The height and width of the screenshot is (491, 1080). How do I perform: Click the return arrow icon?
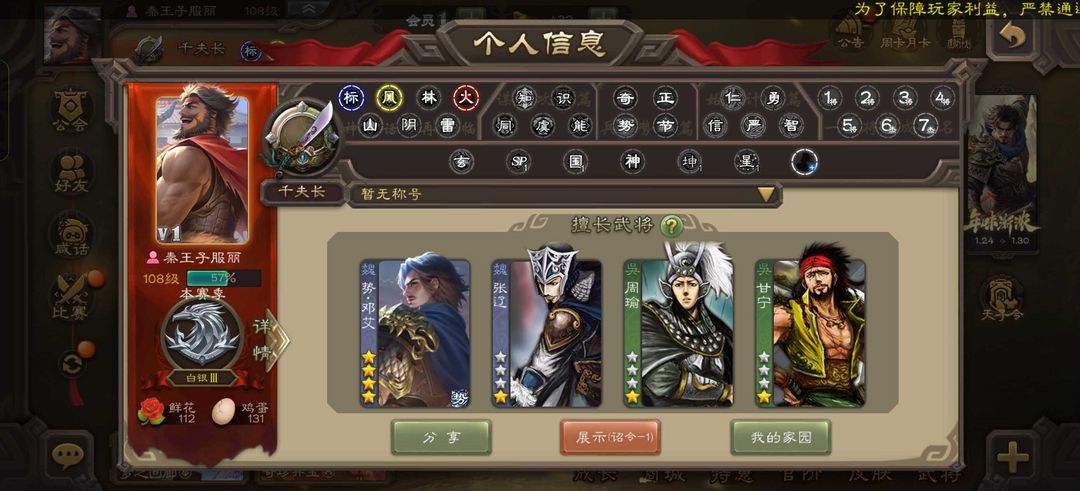point(1012,36)
